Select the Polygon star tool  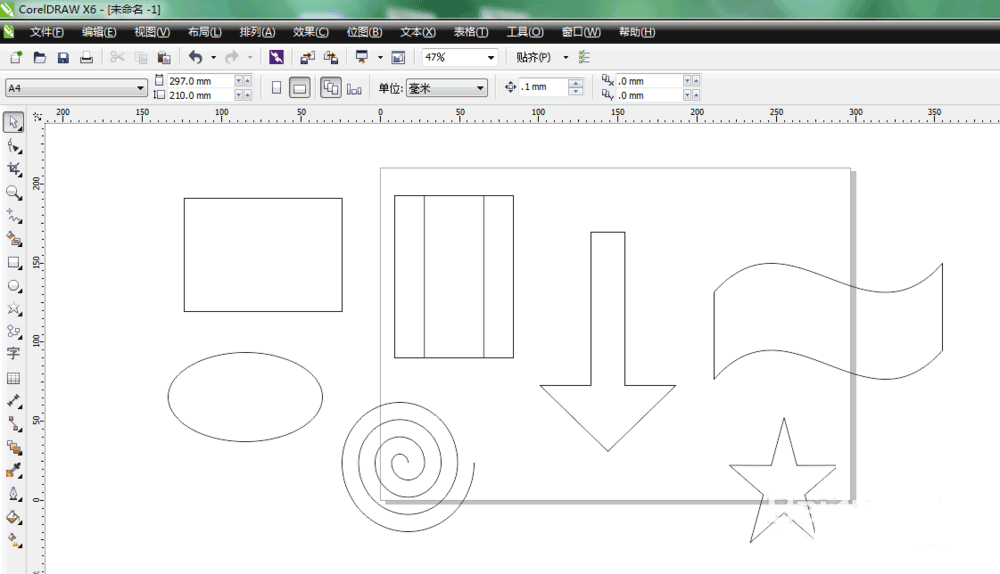[13, 309]
